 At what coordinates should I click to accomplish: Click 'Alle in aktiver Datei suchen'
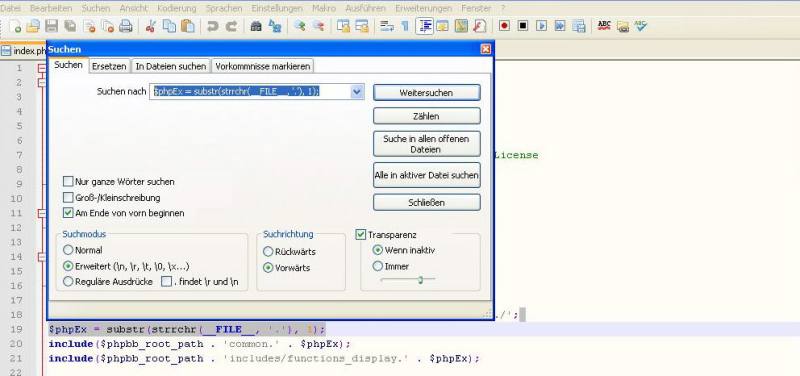[x=427, y=175]
